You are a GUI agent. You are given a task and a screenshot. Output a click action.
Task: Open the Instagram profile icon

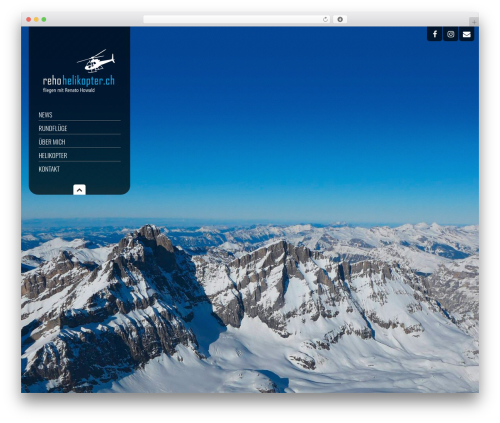[x=451, y=34]
